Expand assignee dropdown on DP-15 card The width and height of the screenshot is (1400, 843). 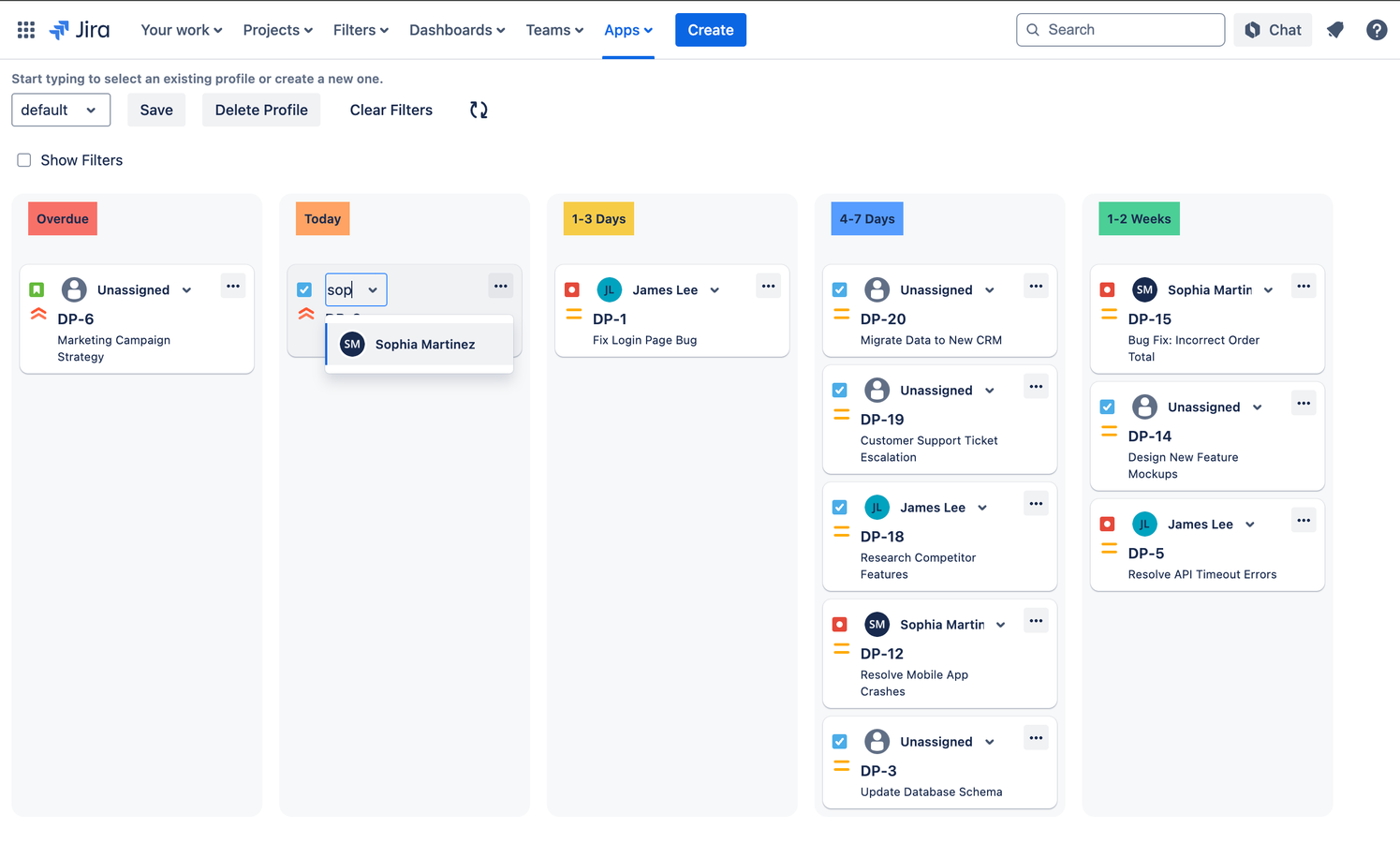click(1269, 290)
